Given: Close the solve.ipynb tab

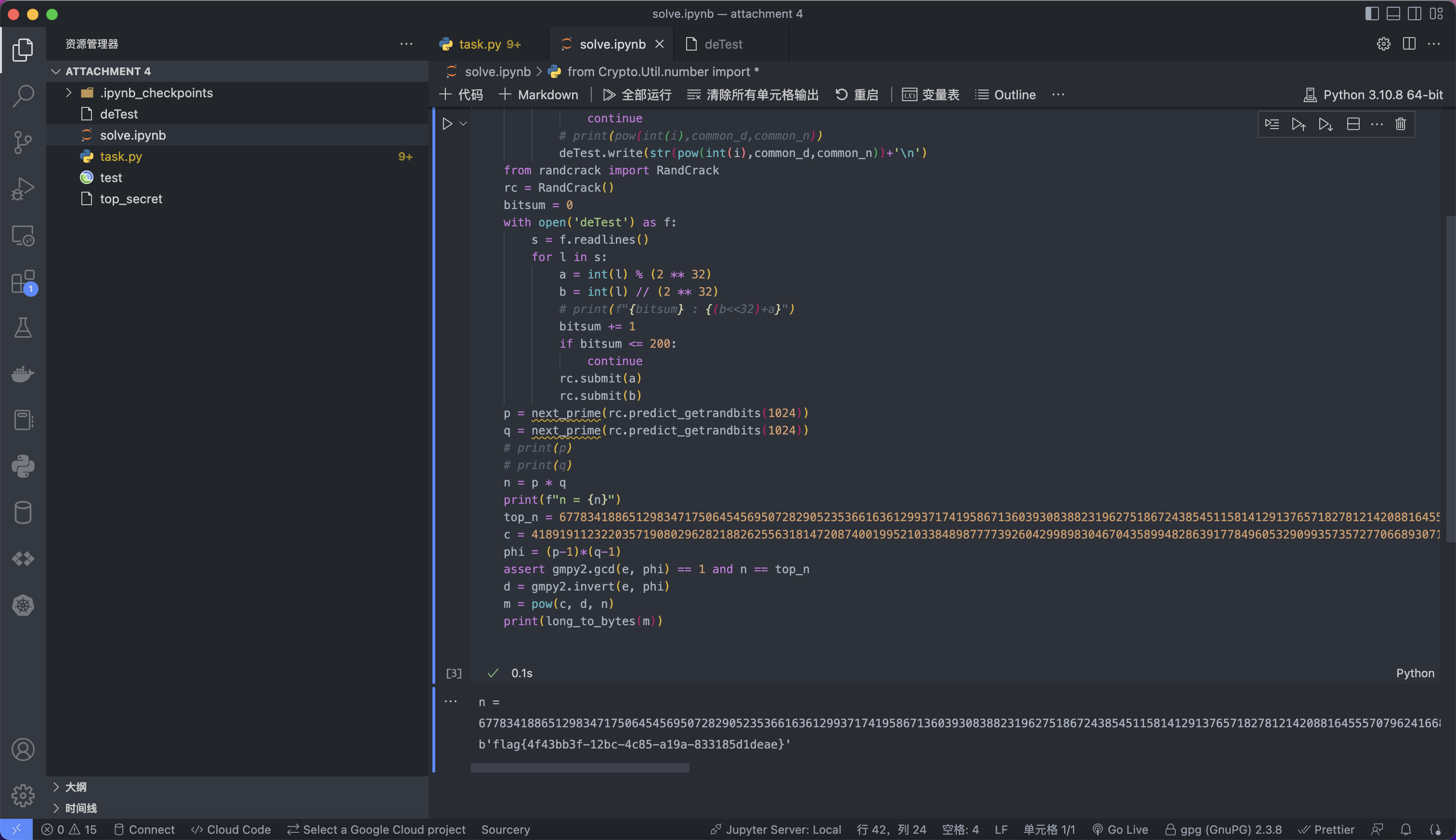Looking at the screenshot, I should point(660,44).
